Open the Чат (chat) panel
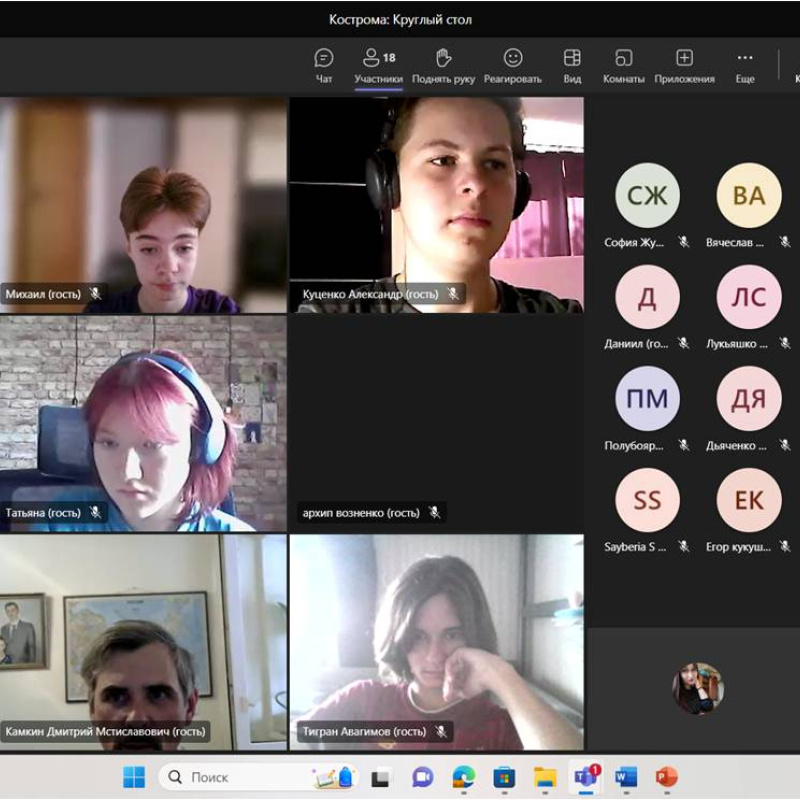The image size is (800, 800). [324, 65]
